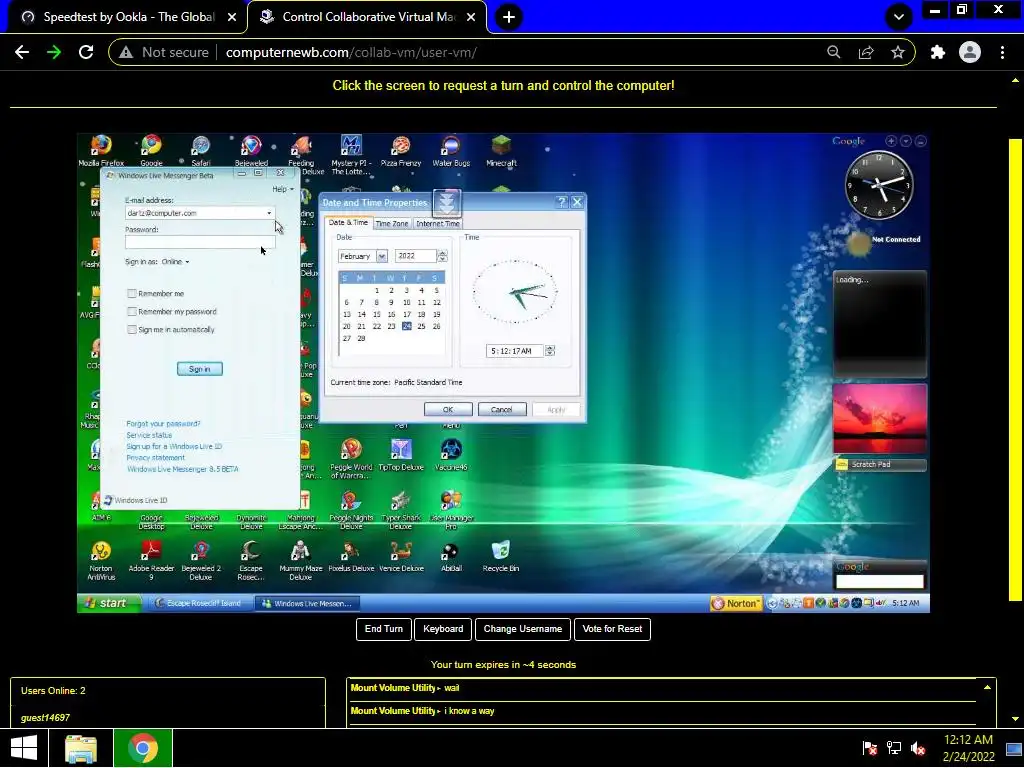
Task: Switch to the Time Zone tab
Action: pos(392,223)
